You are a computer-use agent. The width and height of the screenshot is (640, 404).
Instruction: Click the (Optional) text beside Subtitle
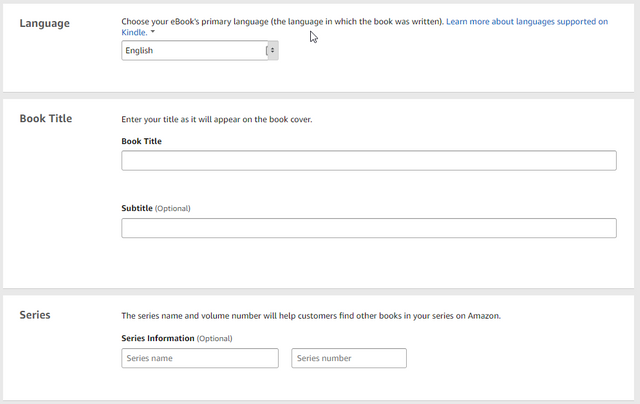click(x=173, y=209)
